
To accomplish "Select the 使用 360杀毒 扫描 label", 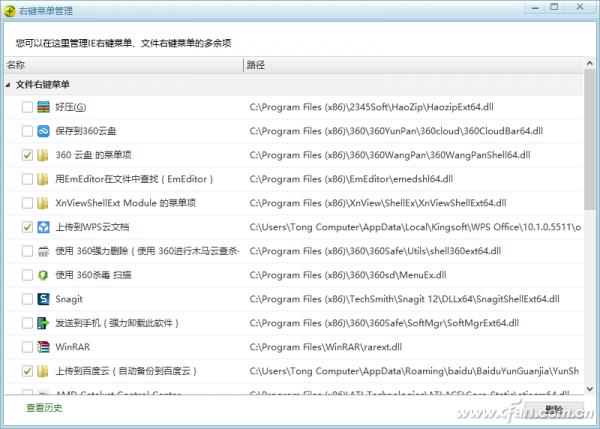I will click(x=93, y=275).
